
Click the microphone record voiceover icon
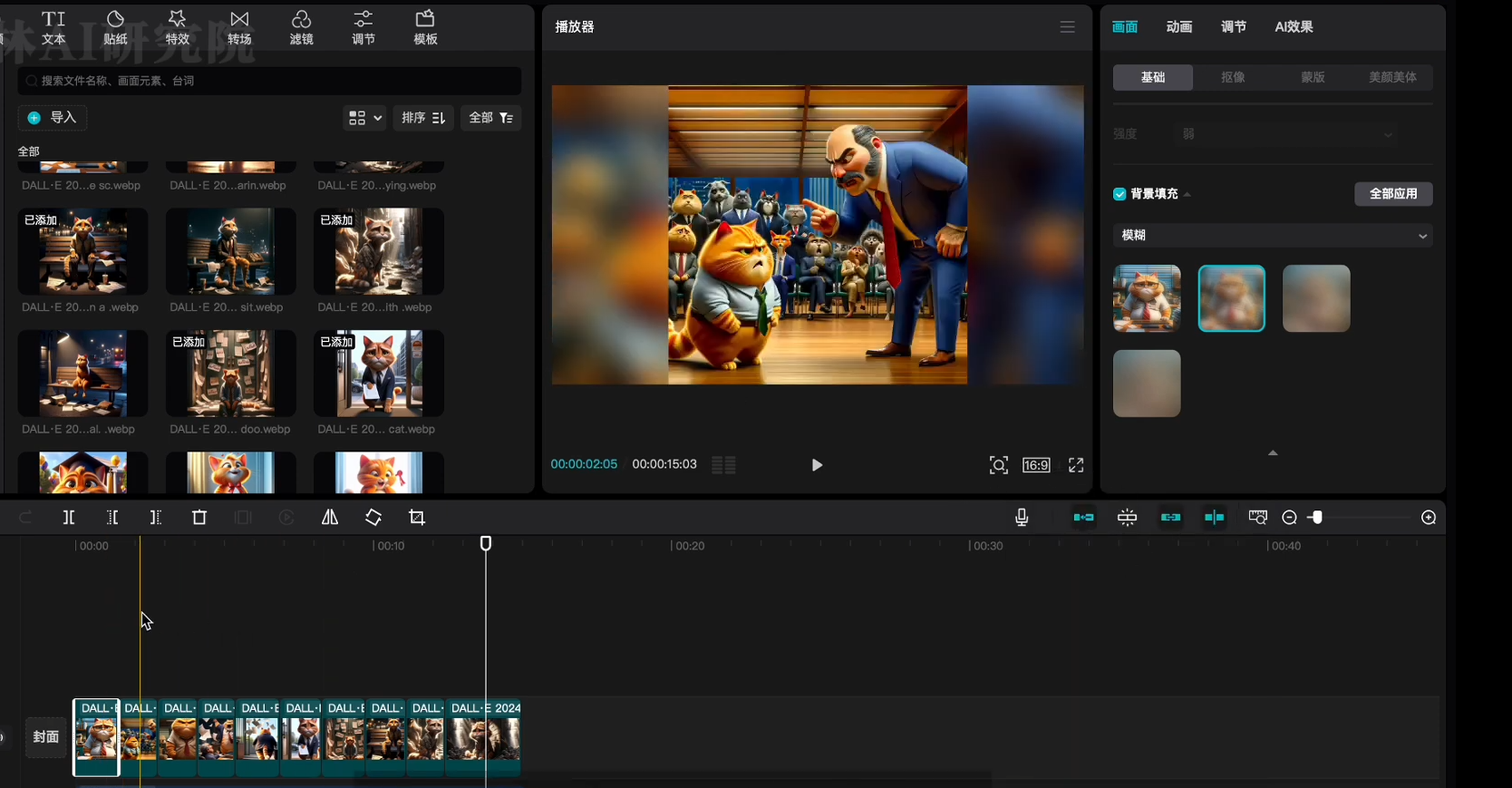tap(1022, 518)
